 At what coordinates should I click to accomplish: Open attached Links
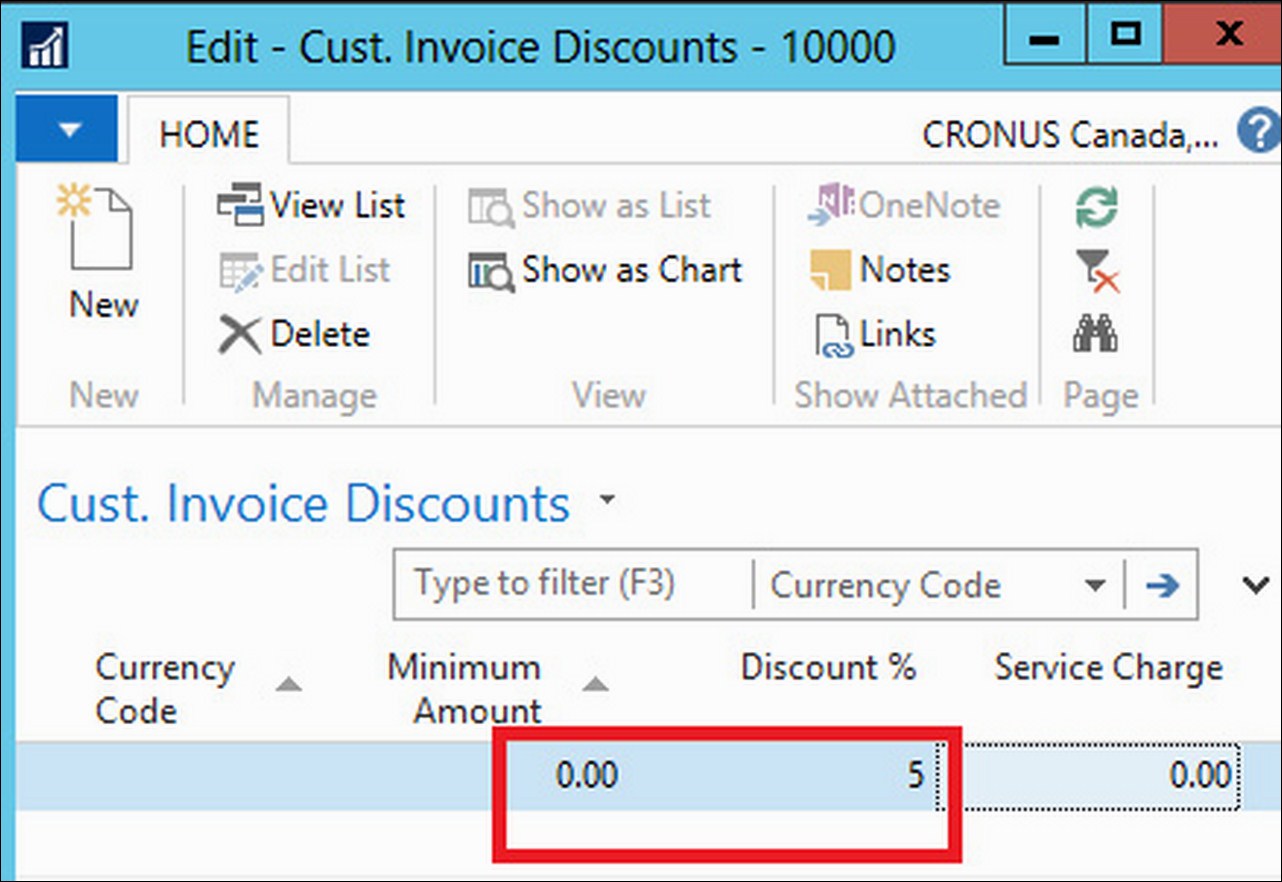tap(875, 334)
